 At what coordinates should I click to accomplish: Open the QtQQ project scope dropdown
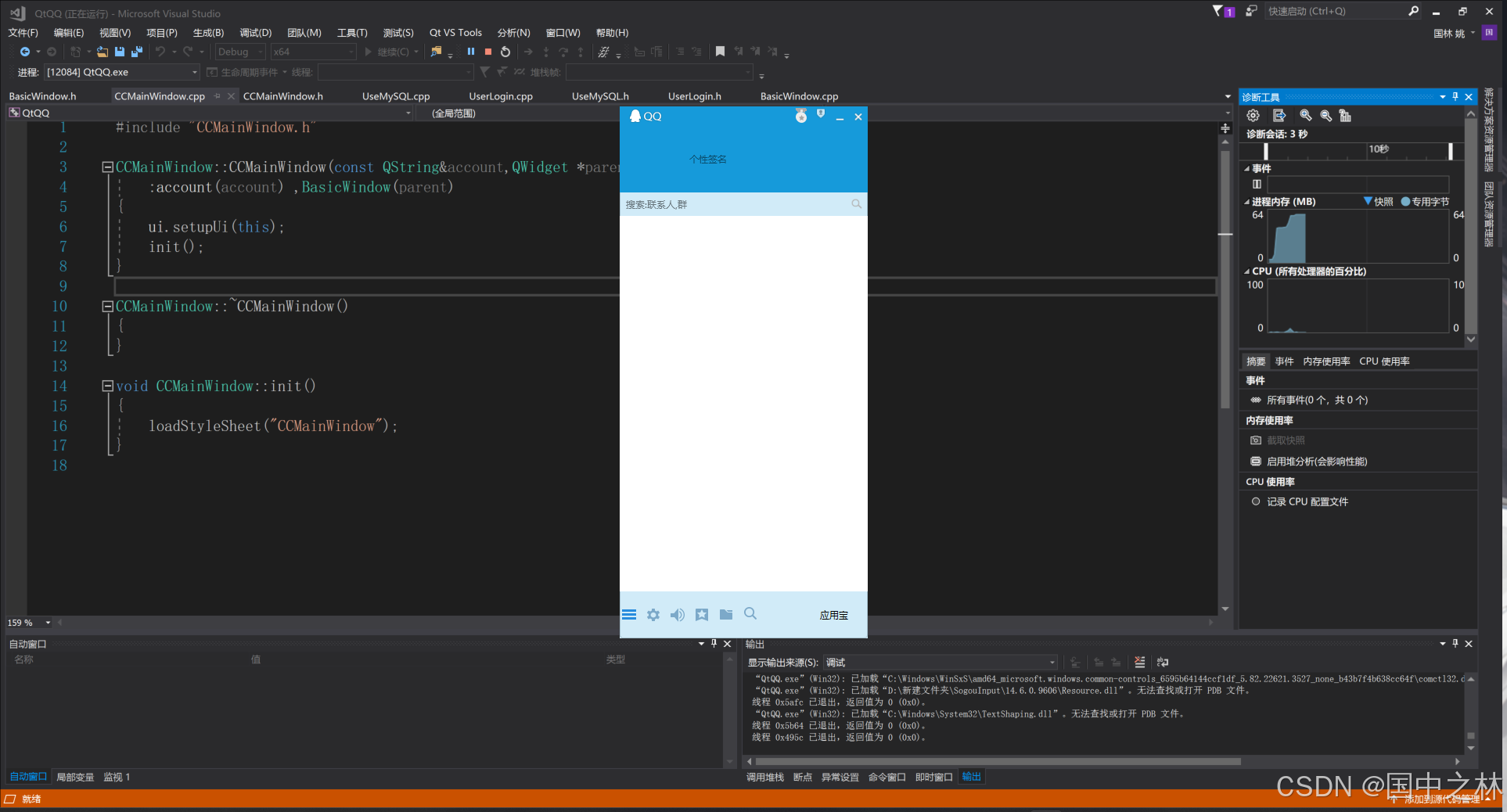210,113
